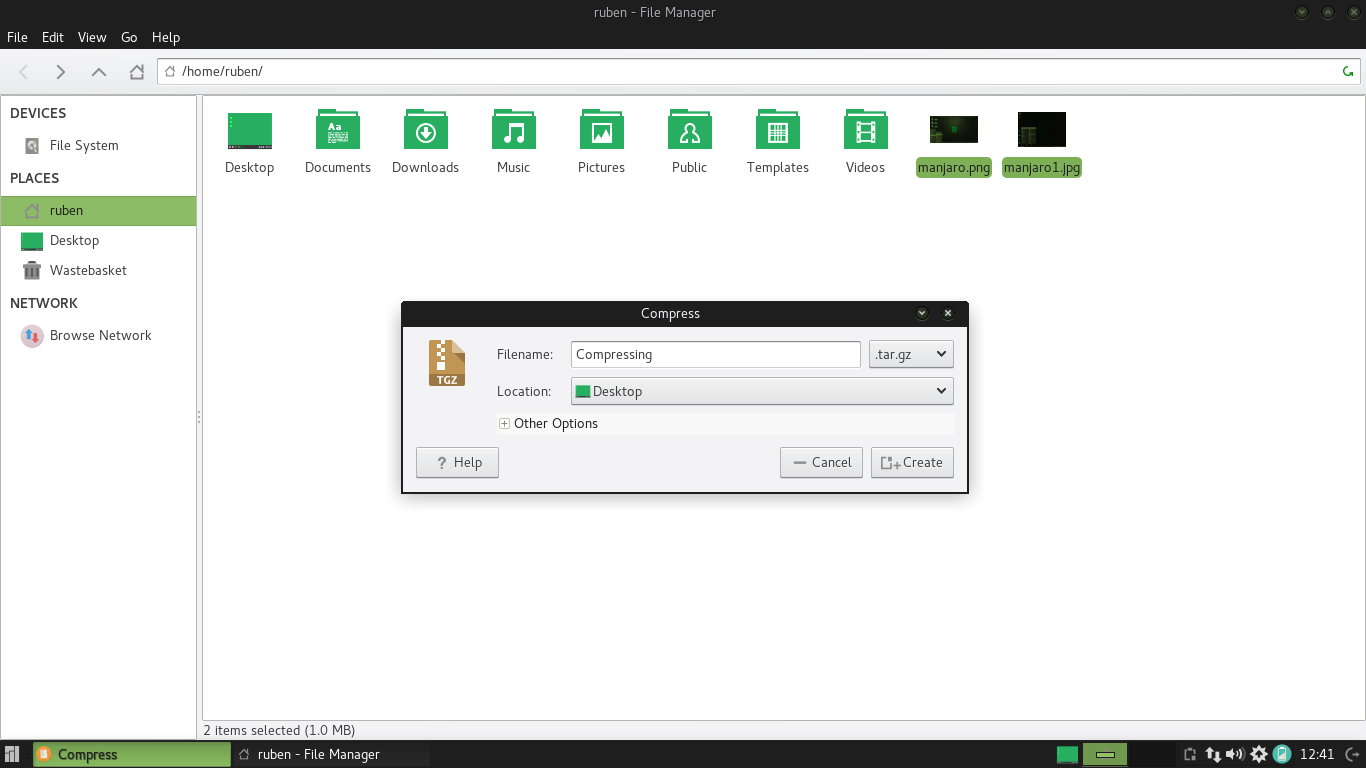This screenshot has width=1366, height=768.
Task: Switch to the first workspace in the pager
Action: coord(1068,754)
